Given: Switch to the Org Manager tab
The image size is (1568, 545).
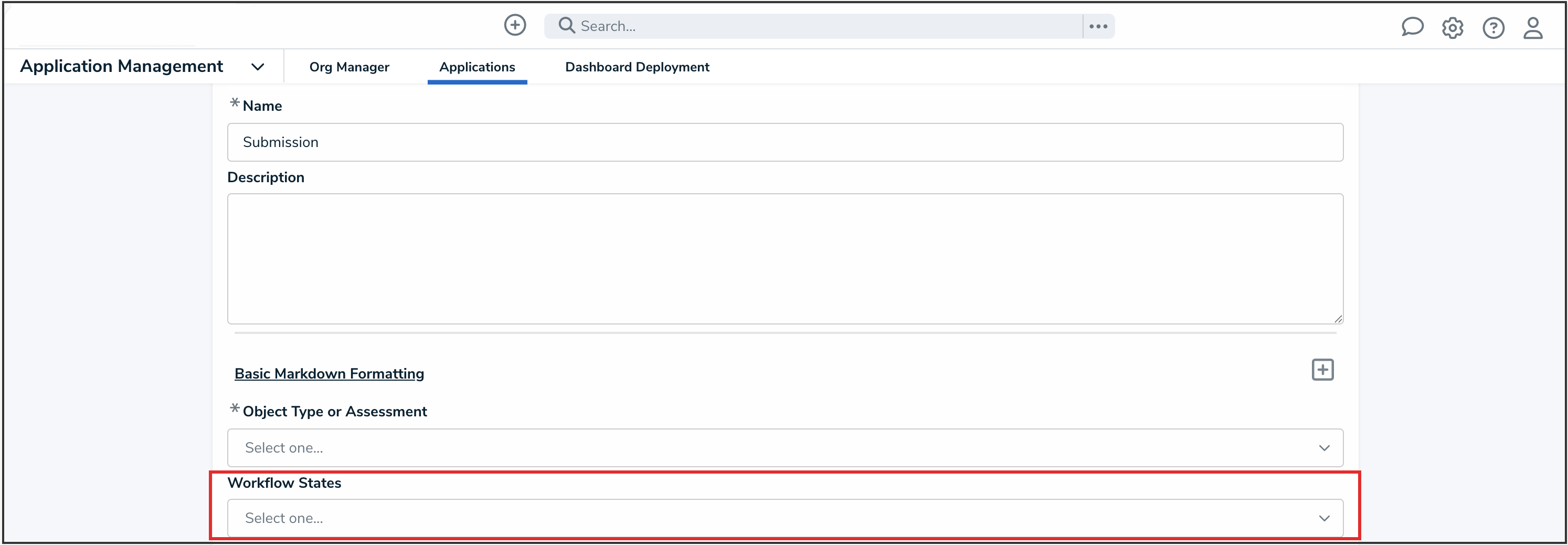Looking at the screenshot, I should [x=349, y=67].
